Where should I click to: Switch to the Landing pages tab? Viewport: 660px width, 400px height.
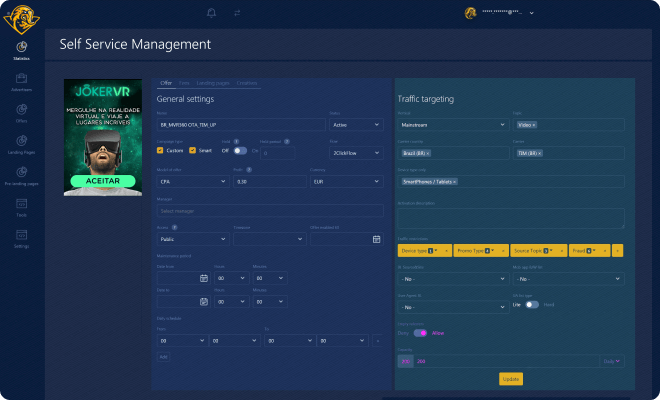click(x=212, y=83)
